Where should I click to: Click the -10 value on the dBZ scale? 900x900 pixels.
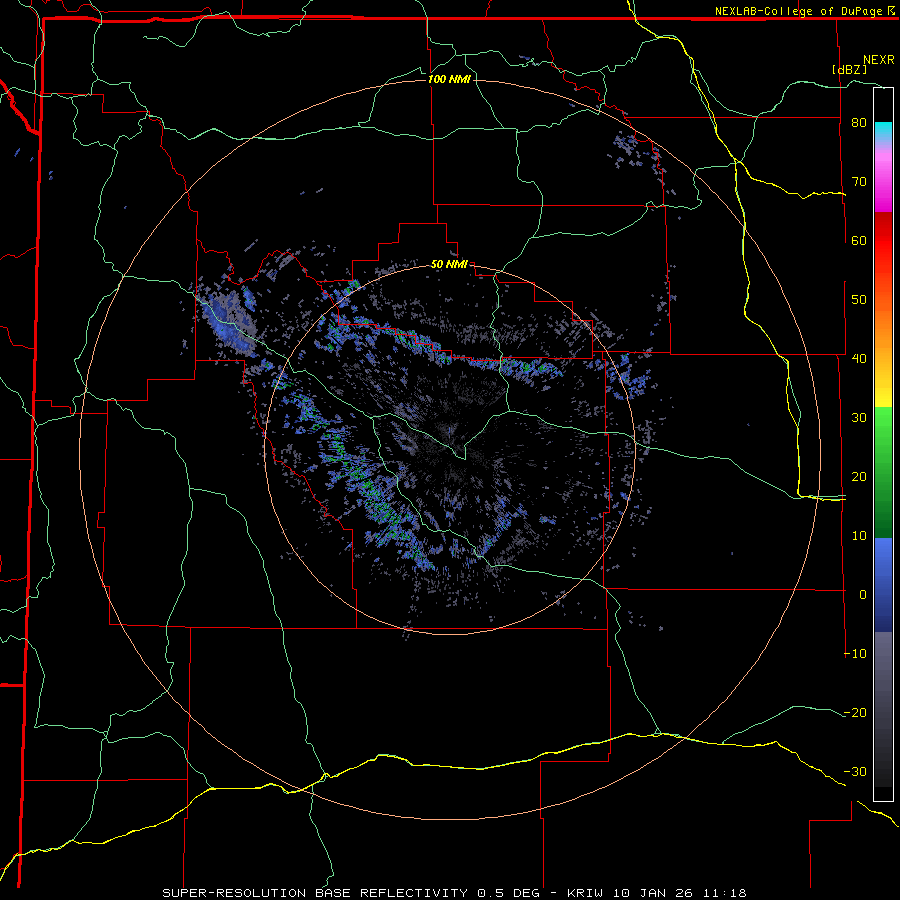(855, 654)
